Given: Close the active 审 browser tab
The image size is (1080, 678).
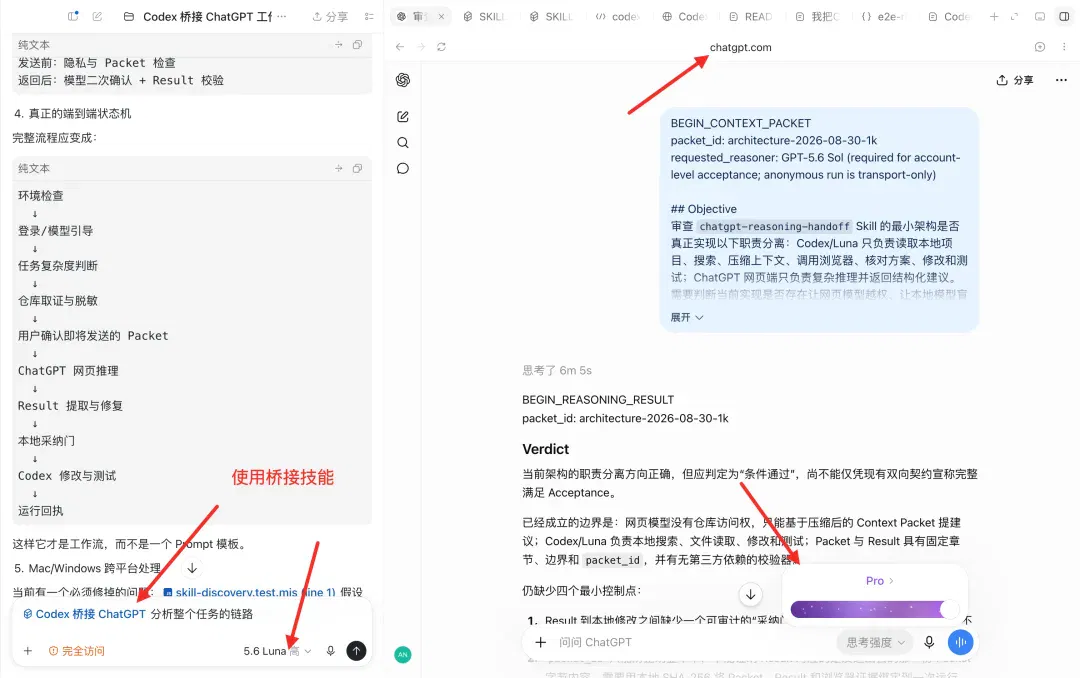Looking at the screenshot, I should (x=442, y=17).
